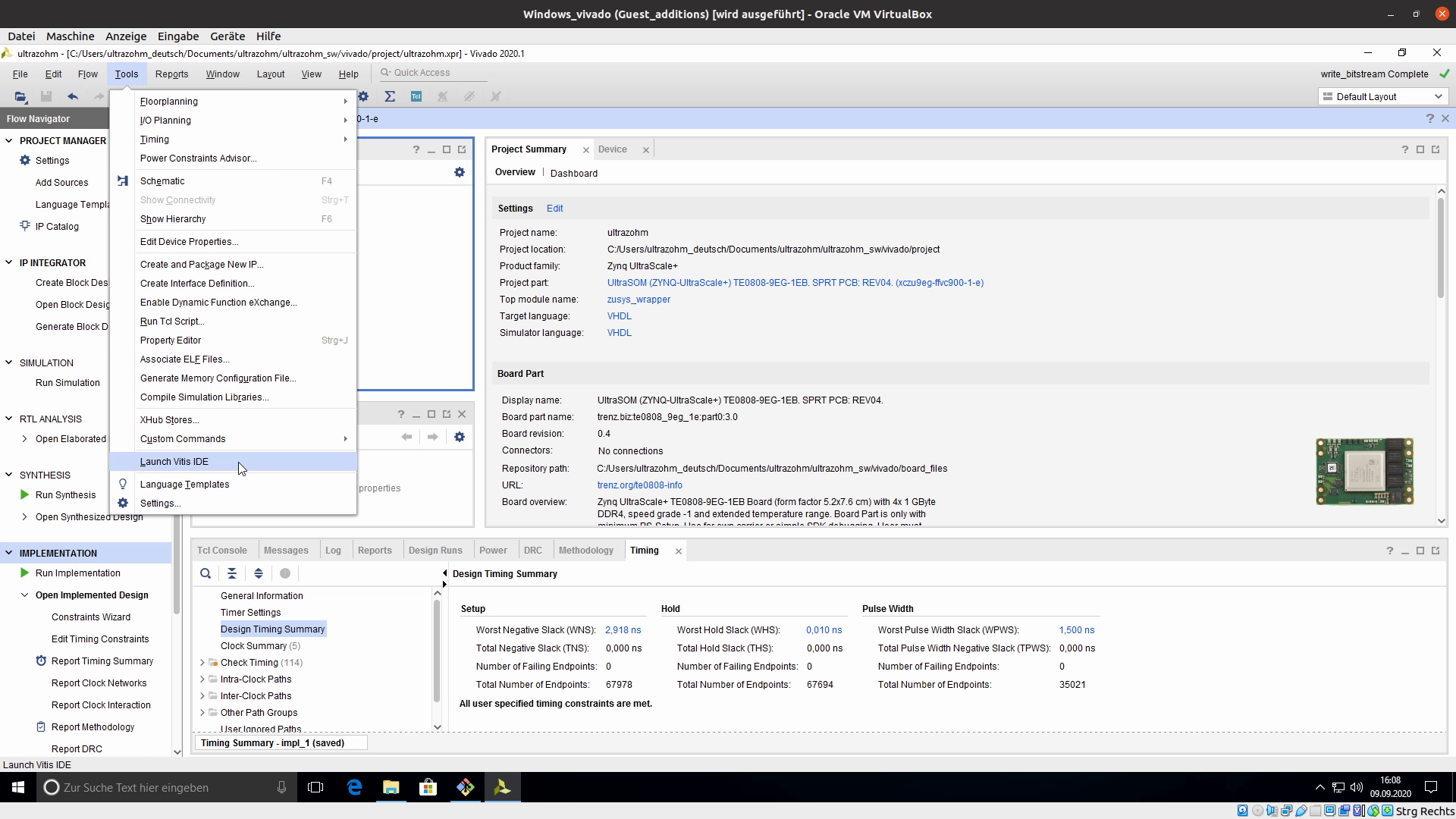Screen dimensions: 1456x819
Task: Click the Sigma report icon in toolbar
Action: click(x=390, y=96)
